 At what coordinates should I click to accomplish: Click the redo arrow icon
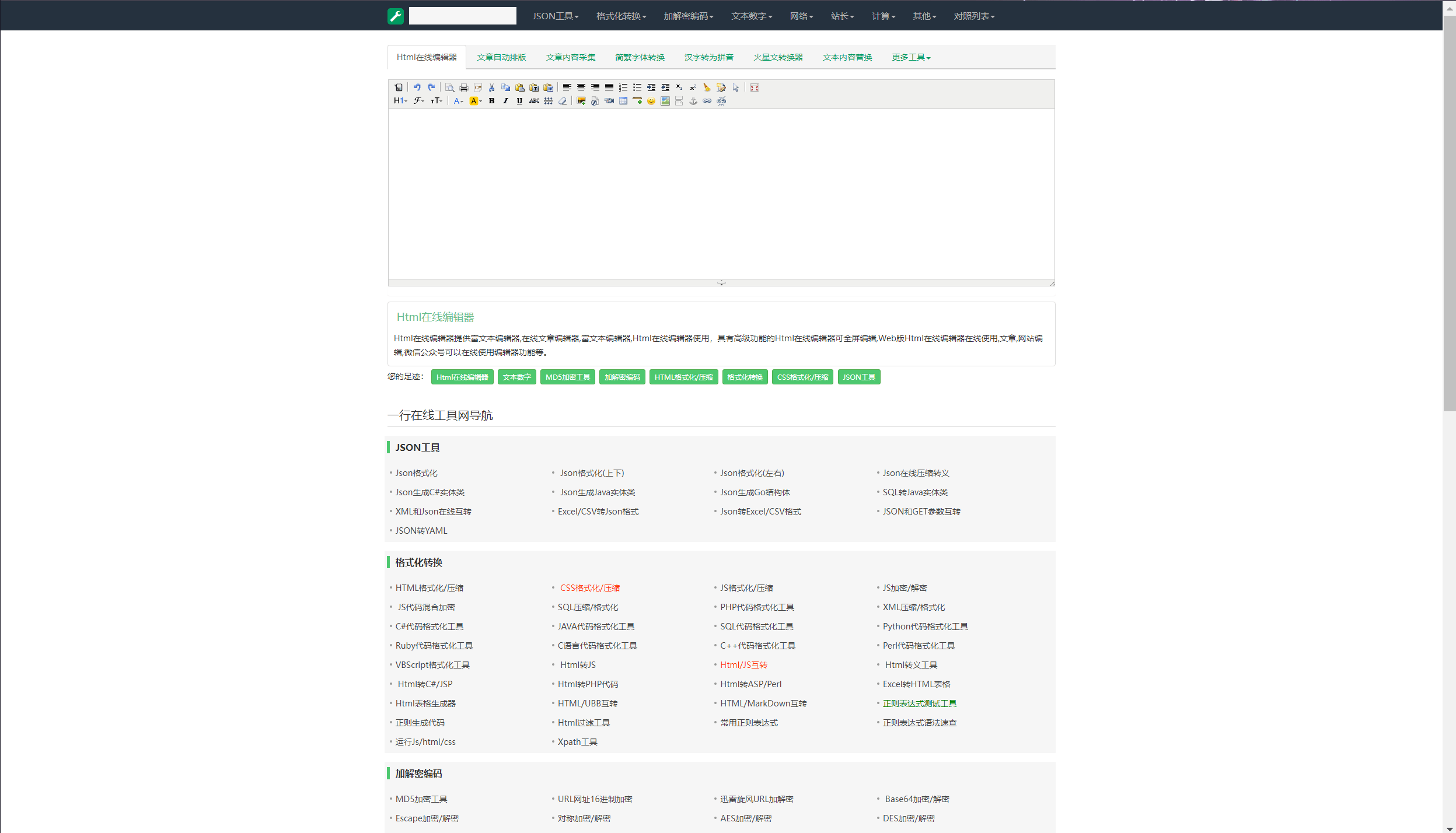click(431, 87)
